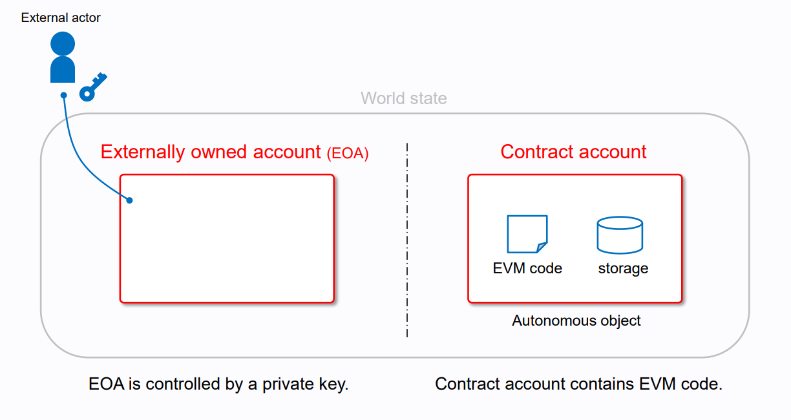Click the EVM code document icon
This screenshot has width=791, height=420.
pyautogui.click(x=526, y=234)
